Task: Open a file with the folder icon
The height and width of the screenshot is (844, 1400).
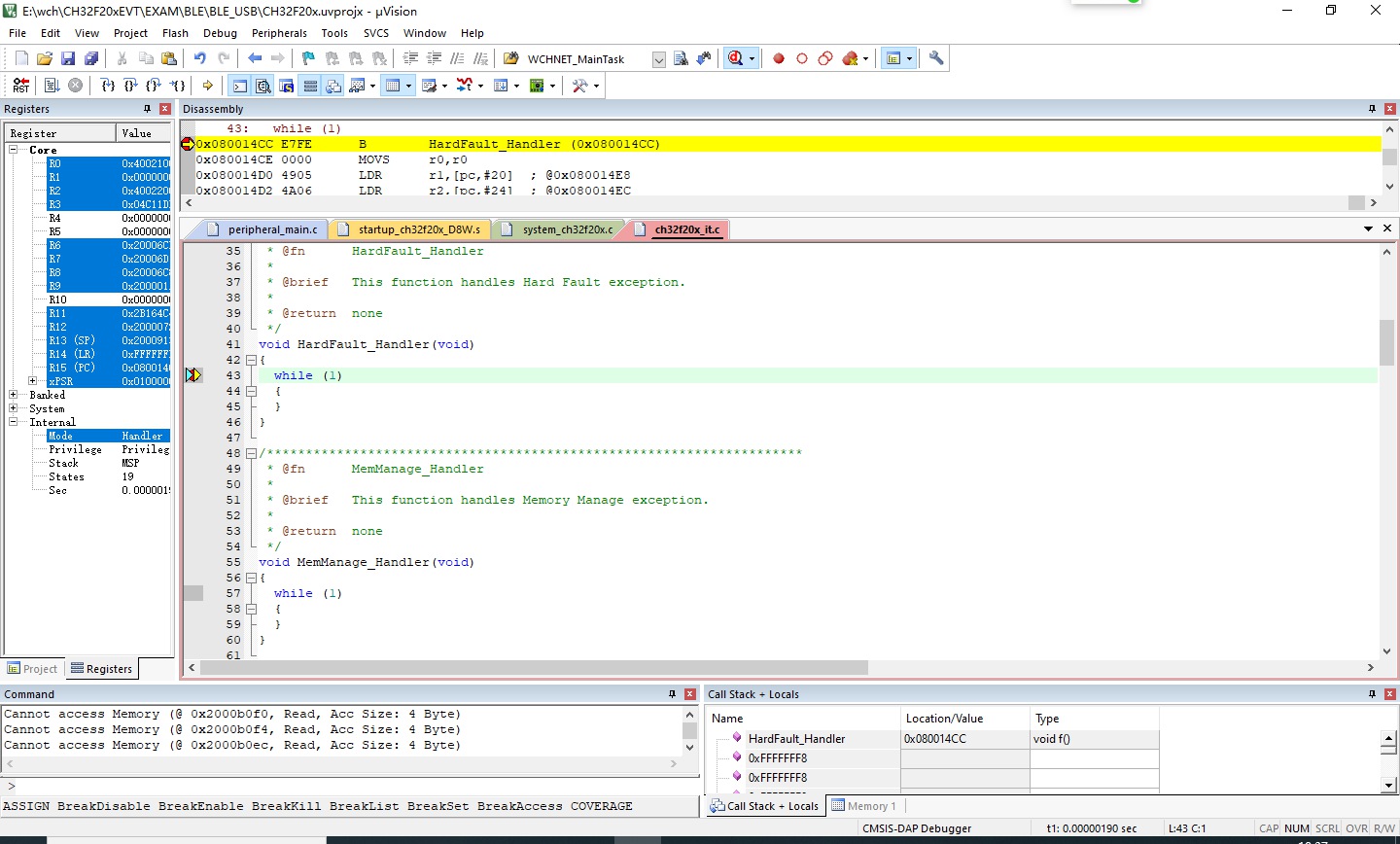Action: (x=45, y=58)
